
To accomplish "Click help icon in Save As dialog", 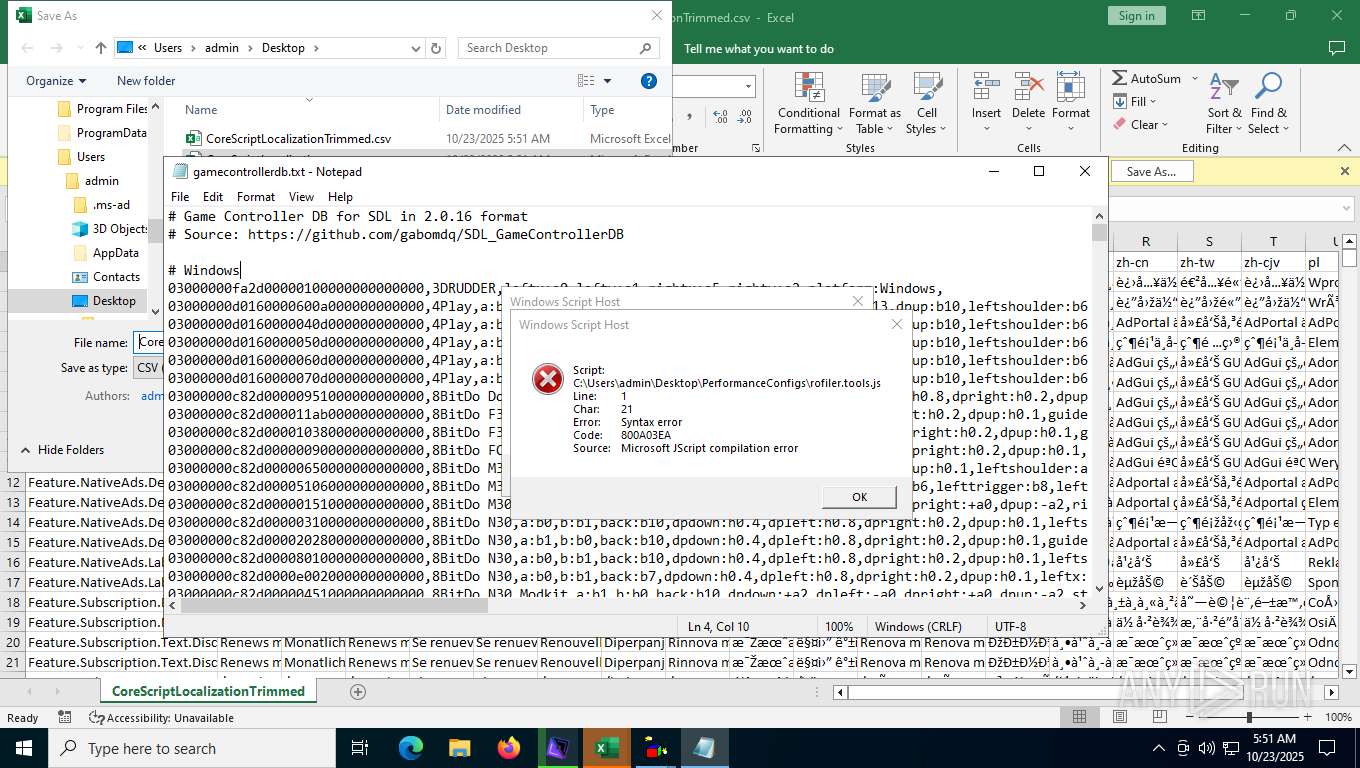I will [x=648, y=81].
